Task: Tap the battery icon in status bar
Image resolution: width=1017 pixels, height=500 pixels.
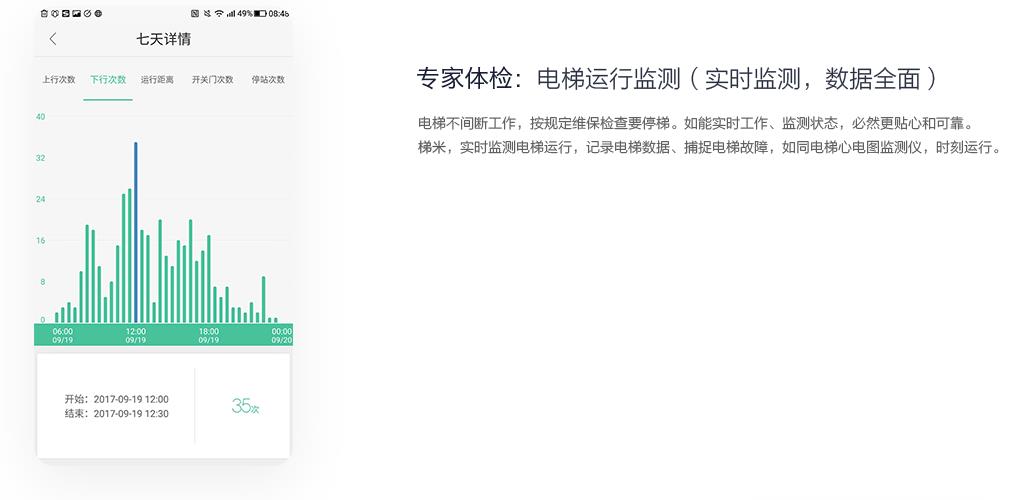Action: point(260,13)
